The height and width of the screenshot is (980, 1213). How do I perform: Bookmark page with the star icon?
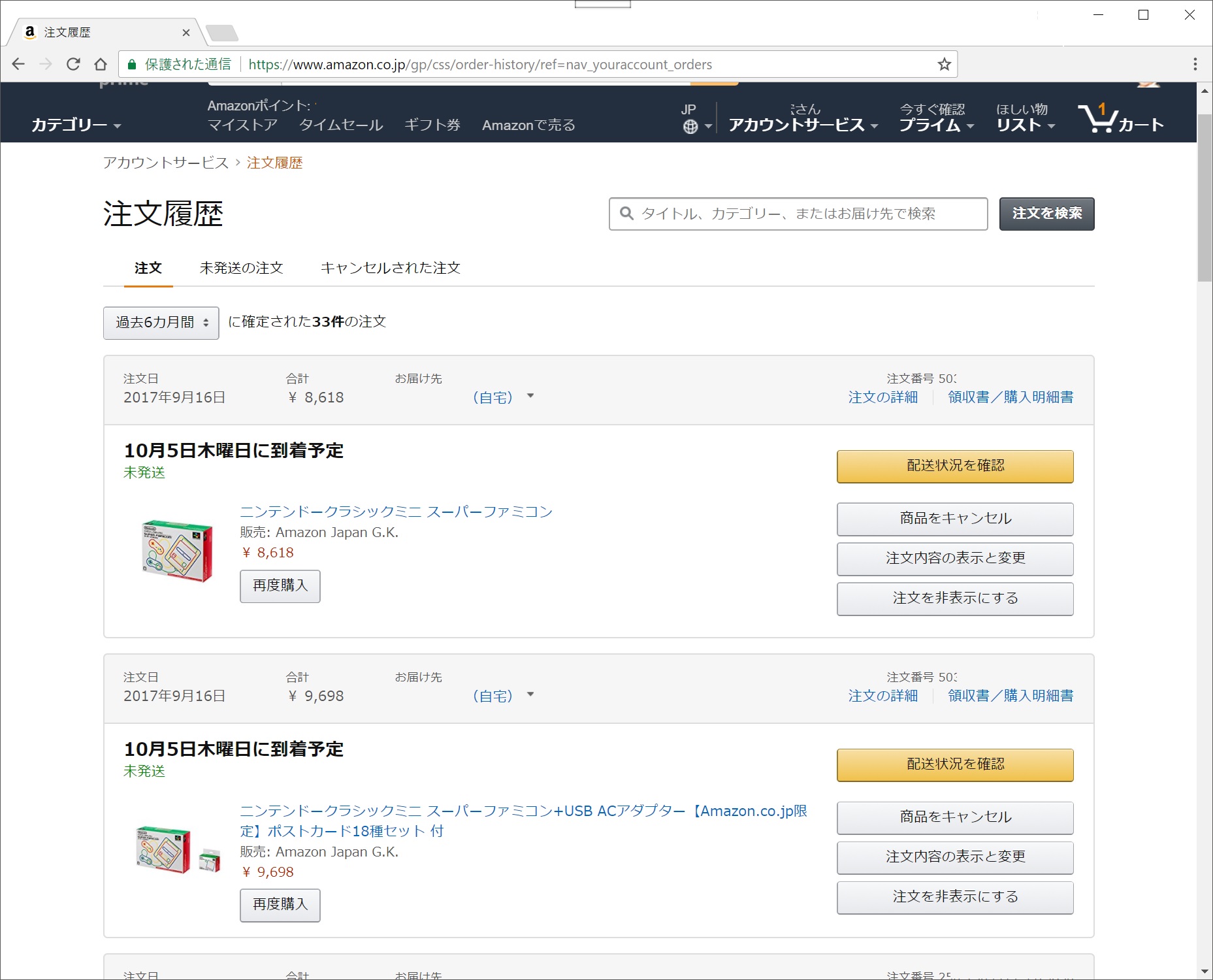click(x=944, y=64)
